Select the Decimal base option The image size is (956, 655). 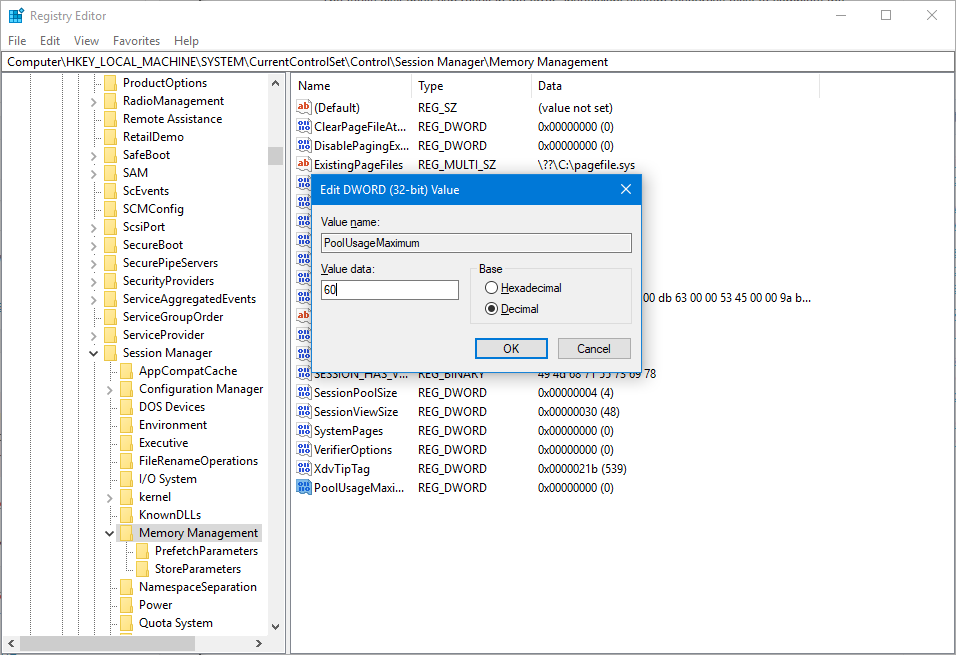pyautogui.click(x=490, y=308)
